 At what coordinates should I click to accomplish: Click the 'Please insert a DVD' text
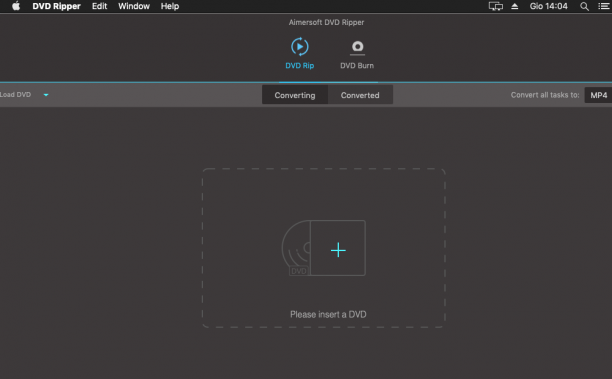(x=328, y=315)
